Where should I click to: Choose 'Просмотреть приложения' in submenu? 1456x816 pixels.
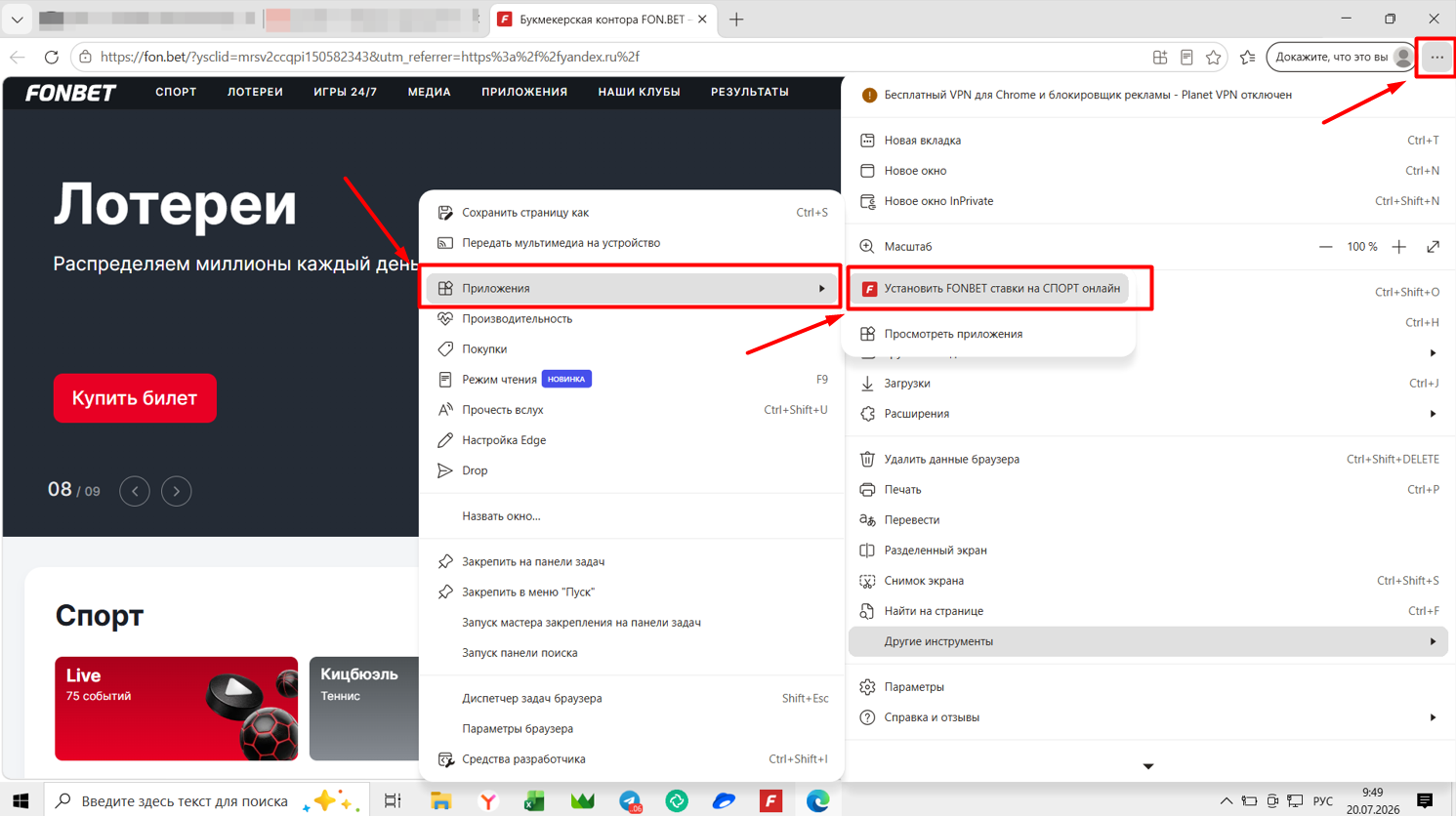pos(989,334)
